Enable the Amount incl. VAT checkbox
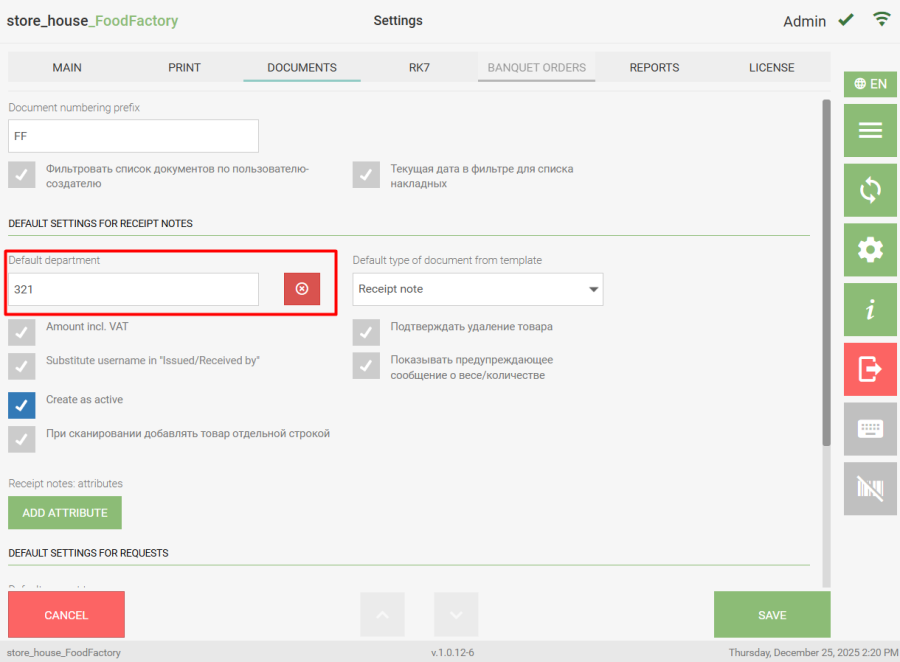The width and height of the screenshot is (900, 662). tap(22, 332)
